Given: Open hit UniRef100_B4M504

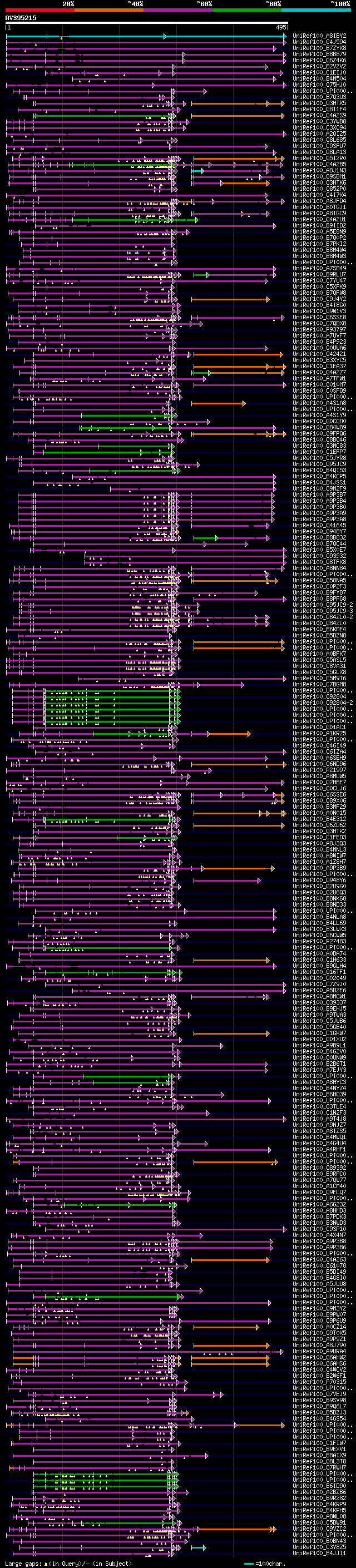Looking at the screenshot, I should click(319, 78).
